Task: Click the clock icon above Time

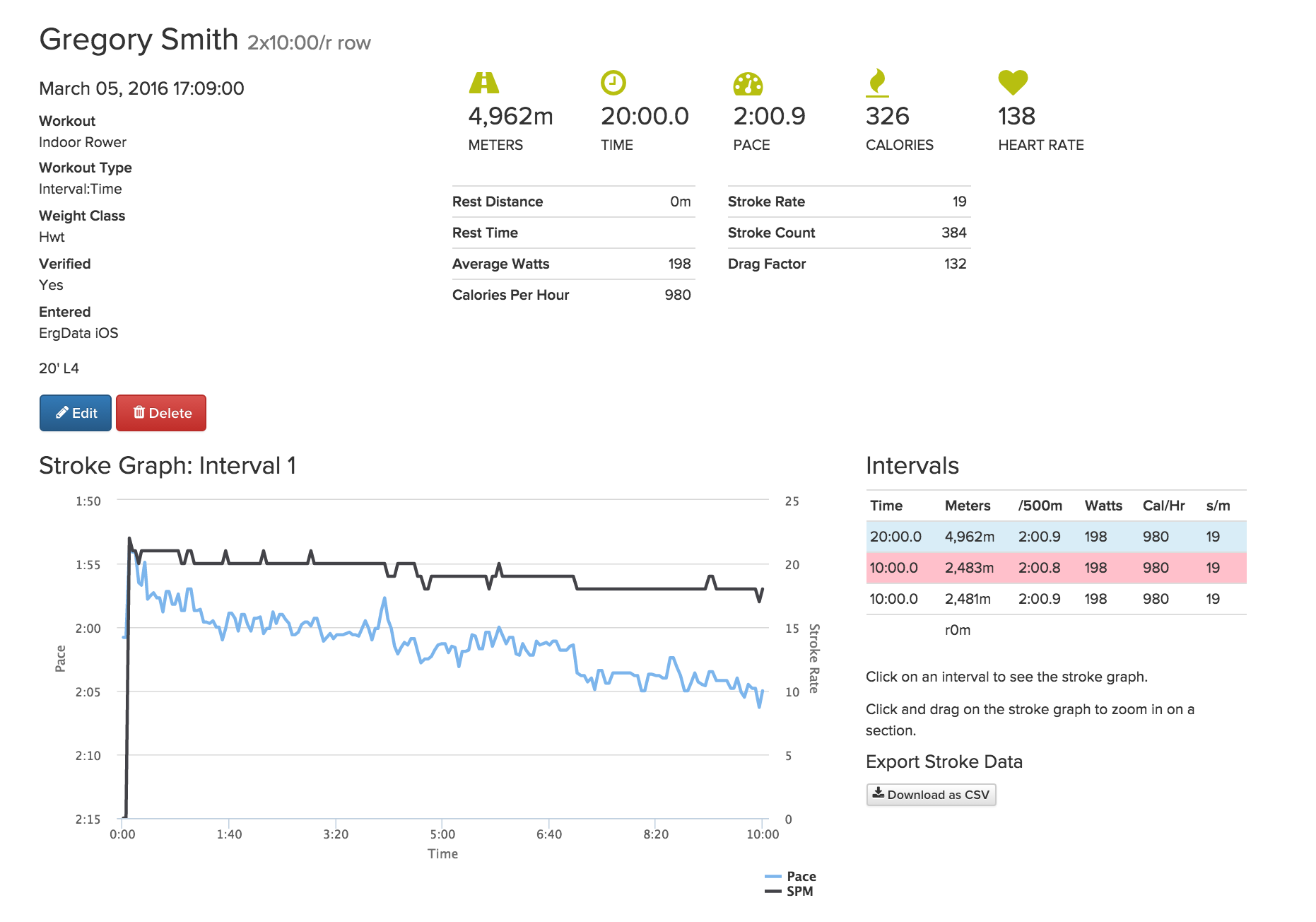Action: point(613,83)
